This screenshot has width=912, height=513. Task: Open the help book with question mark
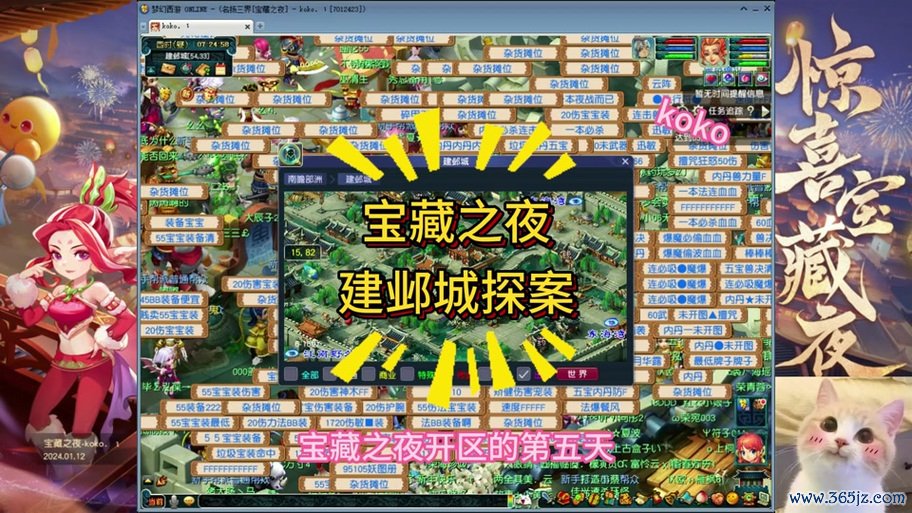[203, 70]
